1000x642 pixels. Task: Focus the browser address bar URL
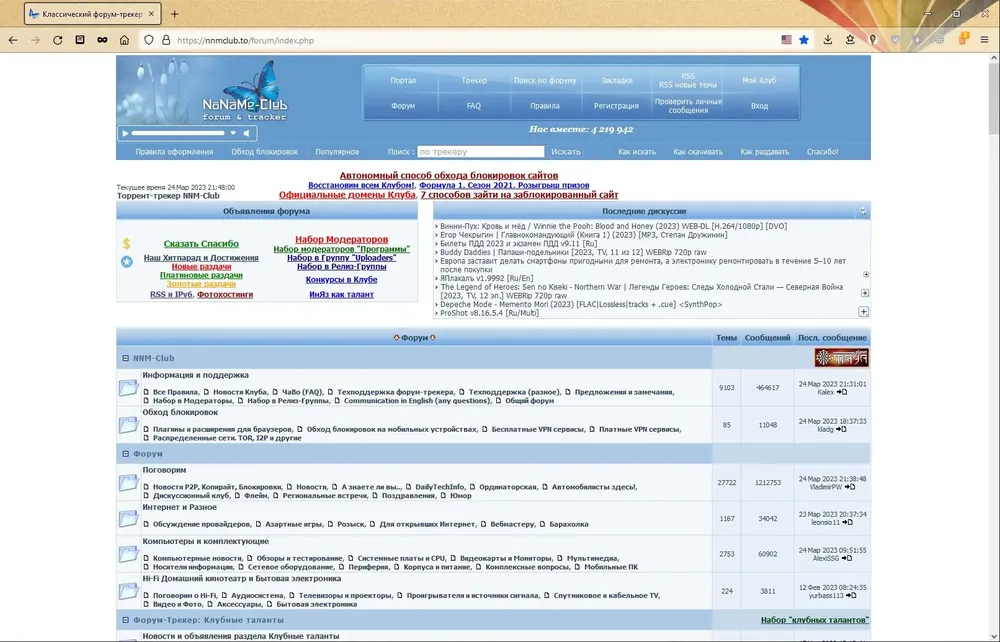[x=472, y=40]
